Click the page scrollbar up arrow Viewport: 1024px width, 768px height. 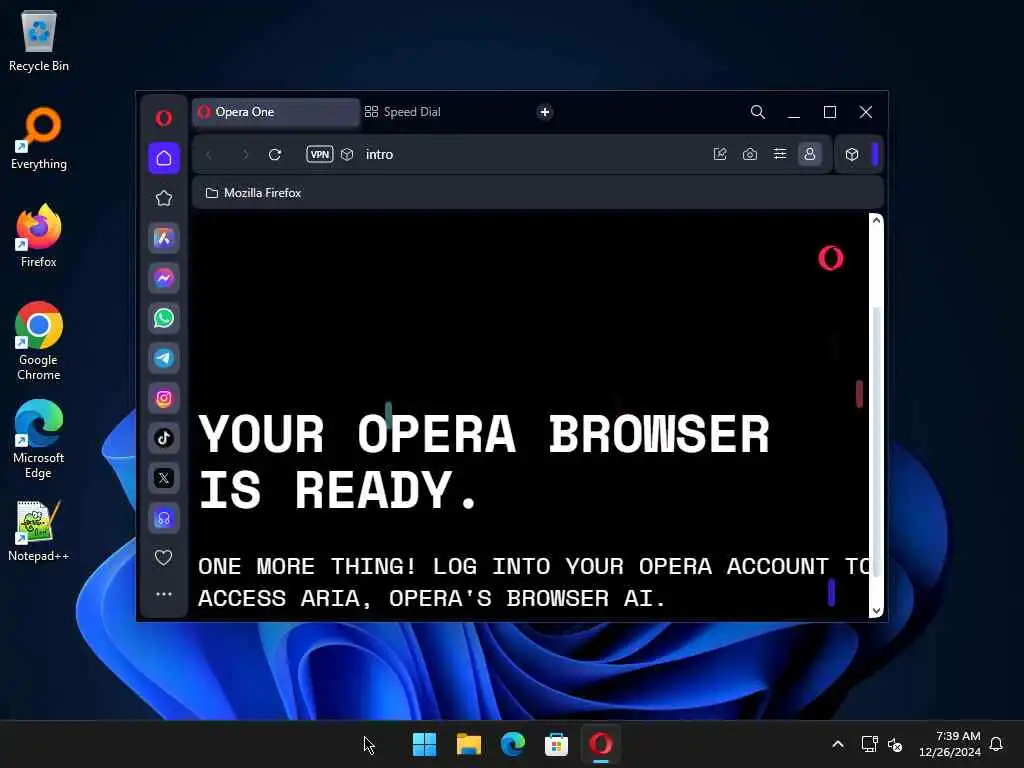(x=876, y=221)
